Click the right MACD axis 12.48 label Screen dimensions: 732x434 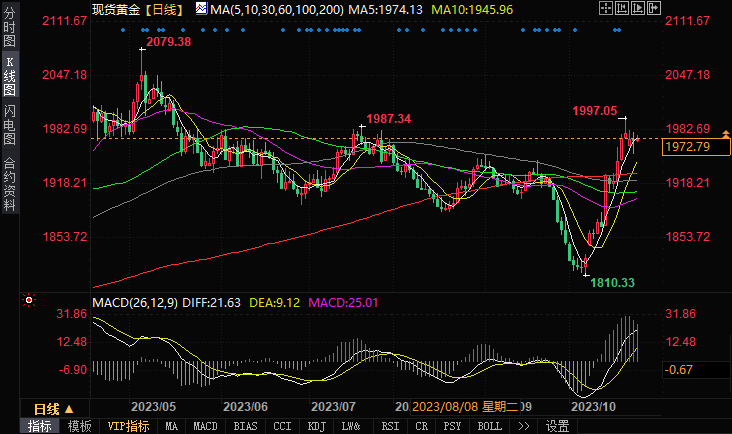click(x=681, y=342)
